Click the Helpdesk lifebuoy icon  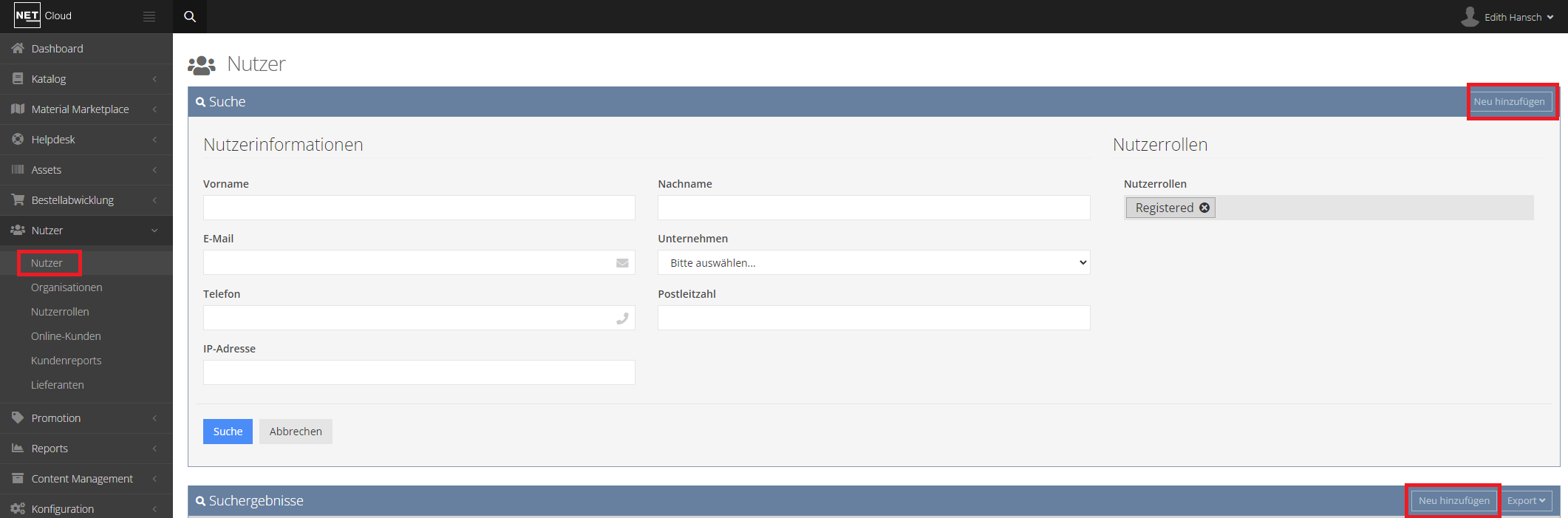tap(18, 139)
